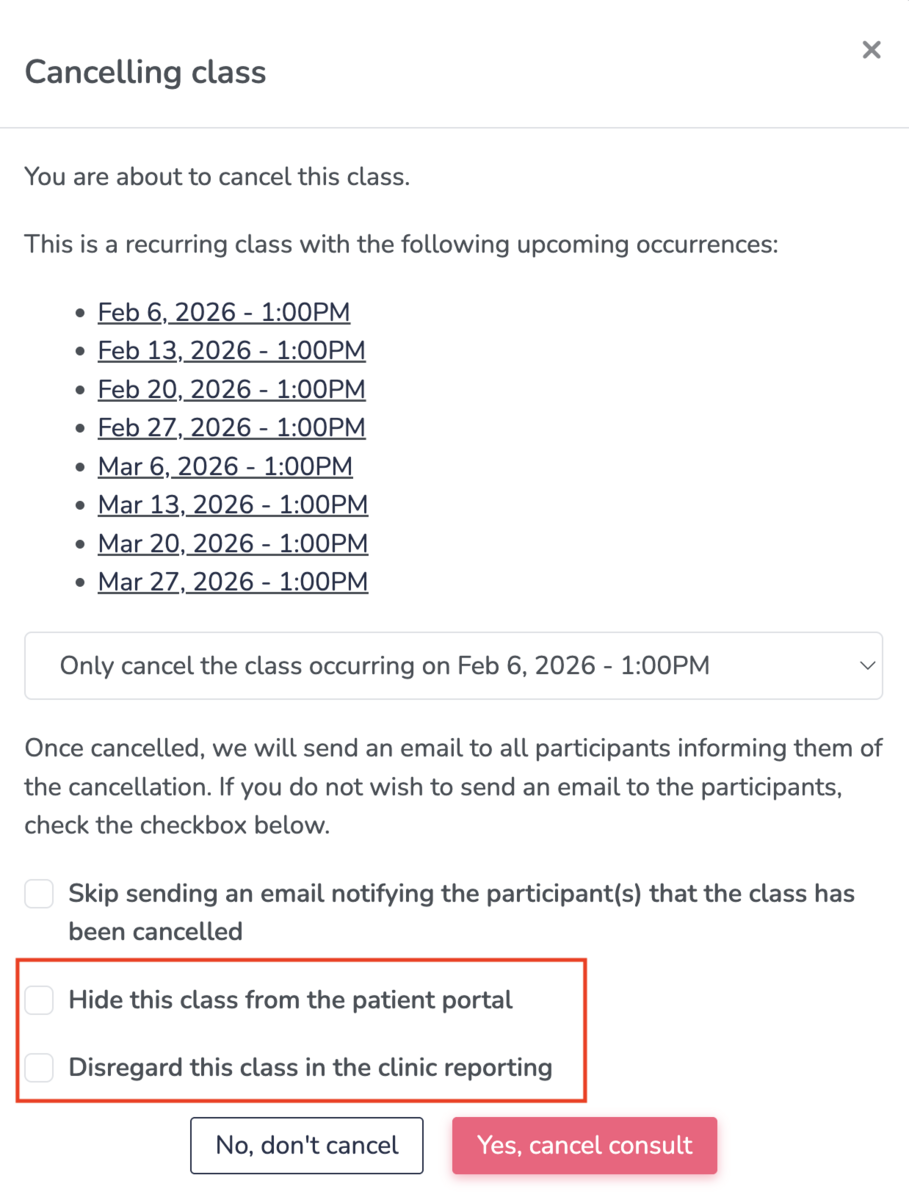This screenshot has width=909, height=1200.
Task: Open the Mar 27, 2026 occurrence link
Action: (x=232, y=581)
